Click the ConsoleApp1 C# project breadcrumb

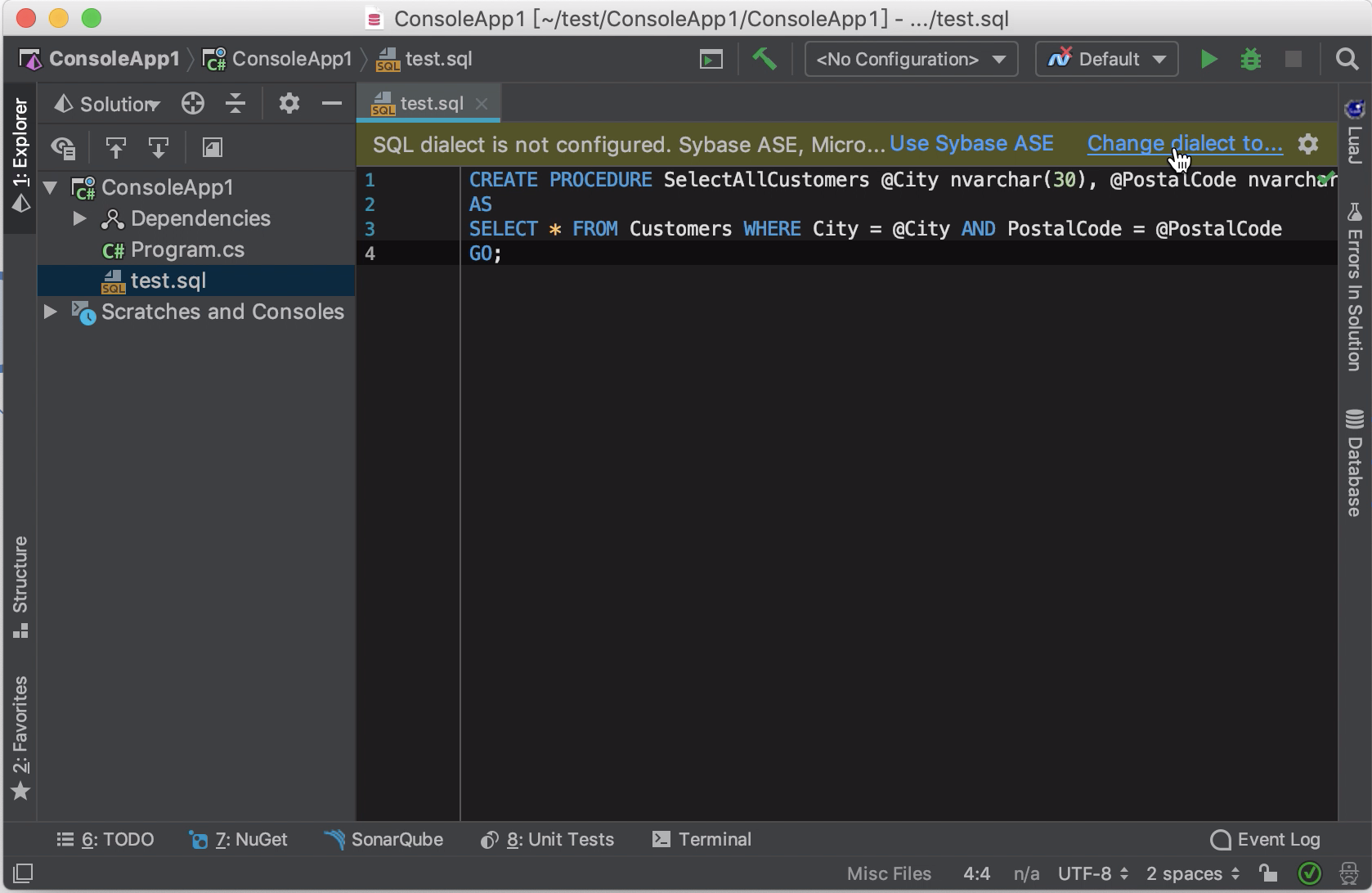(x=277, y=59)
